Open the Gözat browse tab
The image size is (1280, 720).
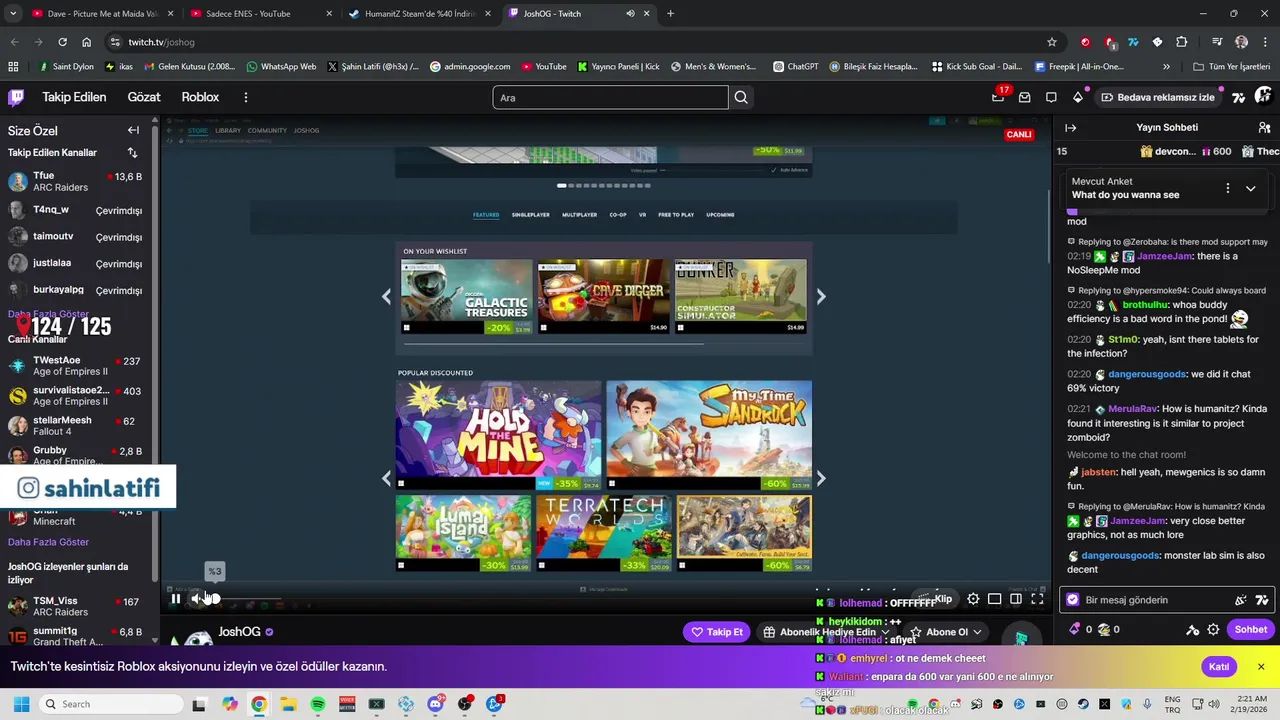coord(144,97)
